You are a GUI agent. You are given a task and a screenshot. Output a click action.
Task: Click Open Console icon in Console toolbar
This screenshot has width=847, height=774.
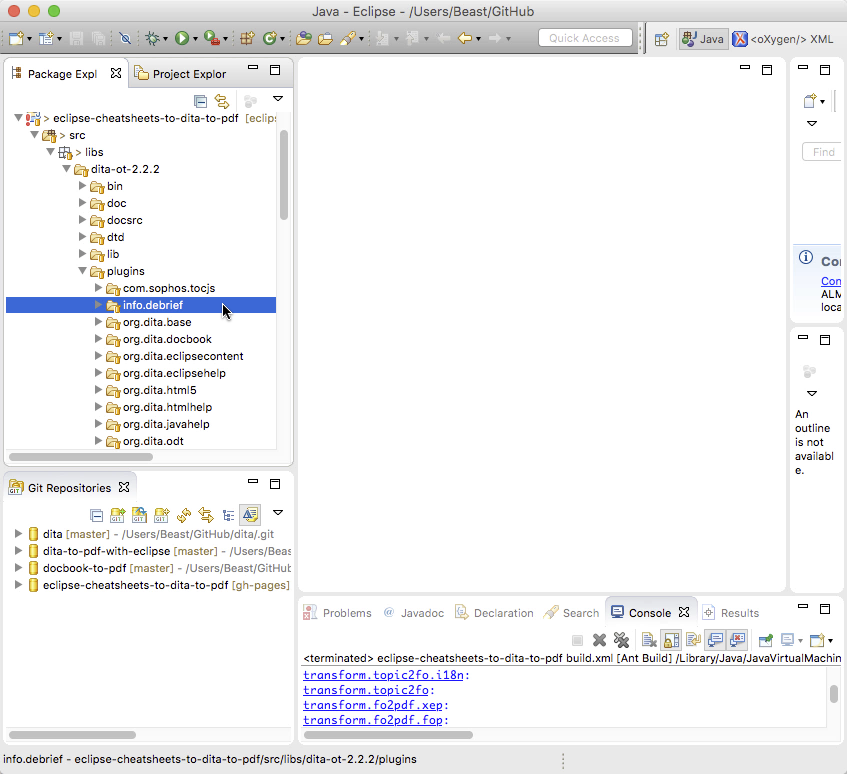(818, 641)
